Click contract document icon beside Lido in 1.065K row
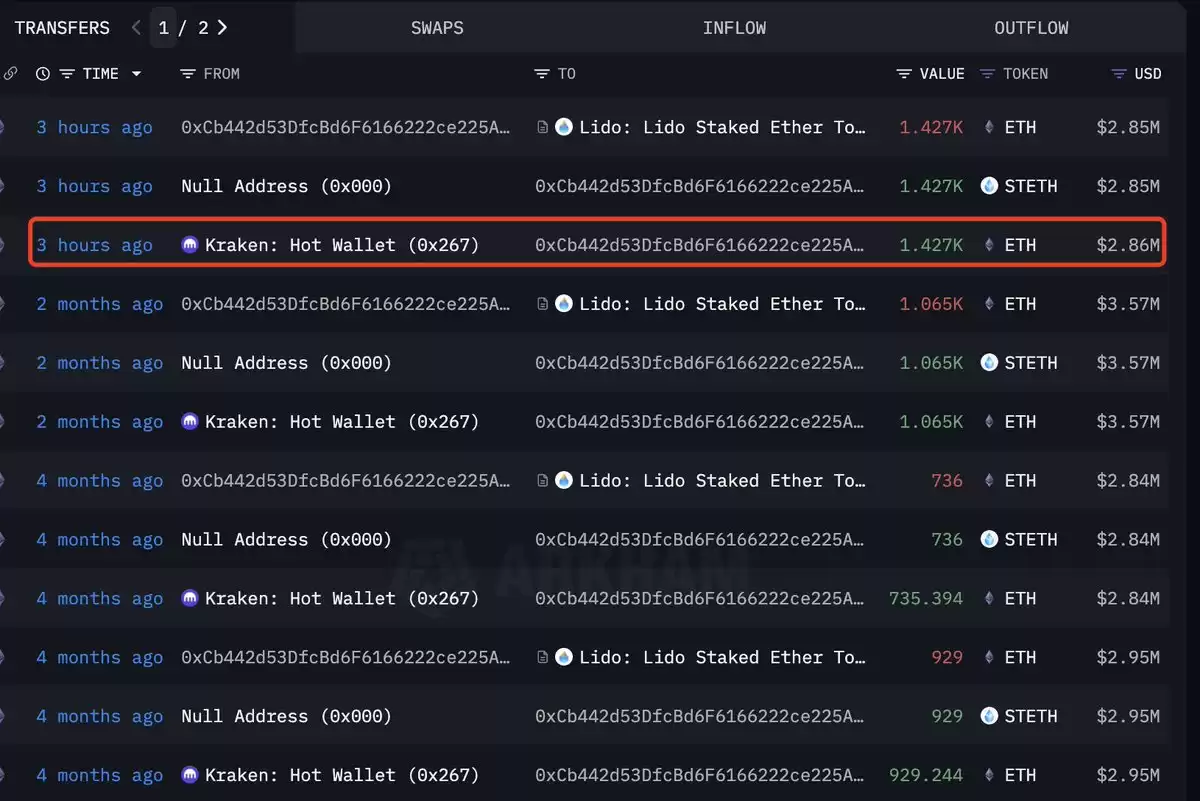 pyautogui.click(x=543, y=304)
